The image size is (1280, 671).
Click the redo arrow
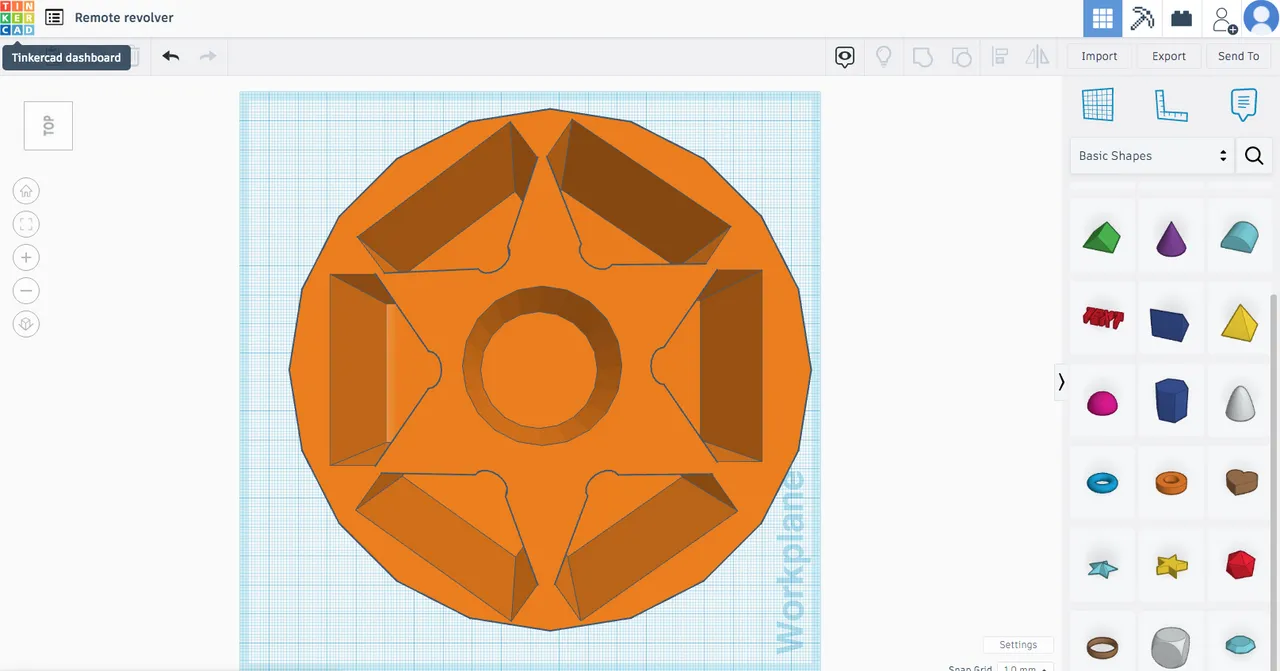coord(208,56)
